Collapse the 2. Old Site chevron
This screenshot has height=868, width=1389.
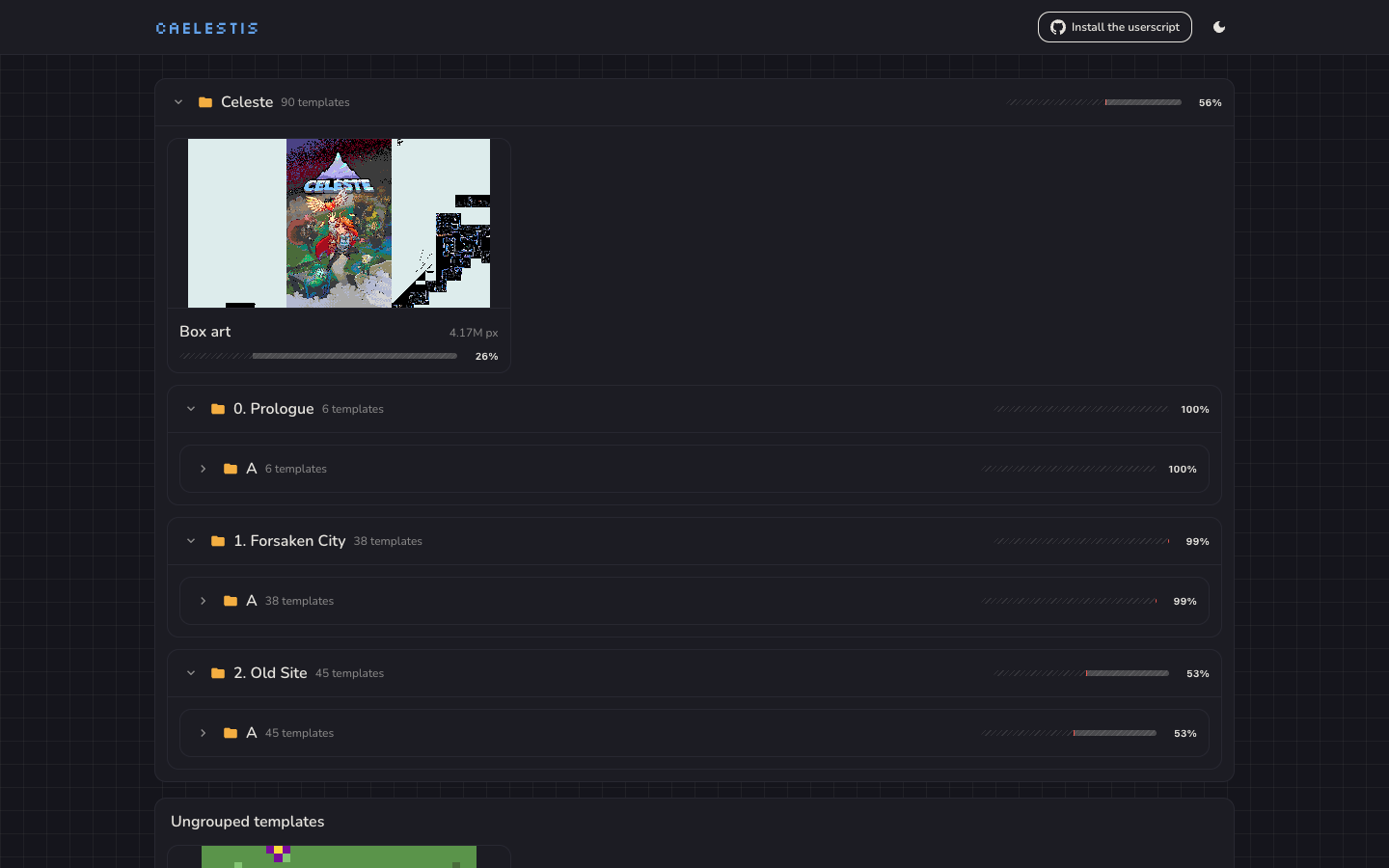pos(191,673)
